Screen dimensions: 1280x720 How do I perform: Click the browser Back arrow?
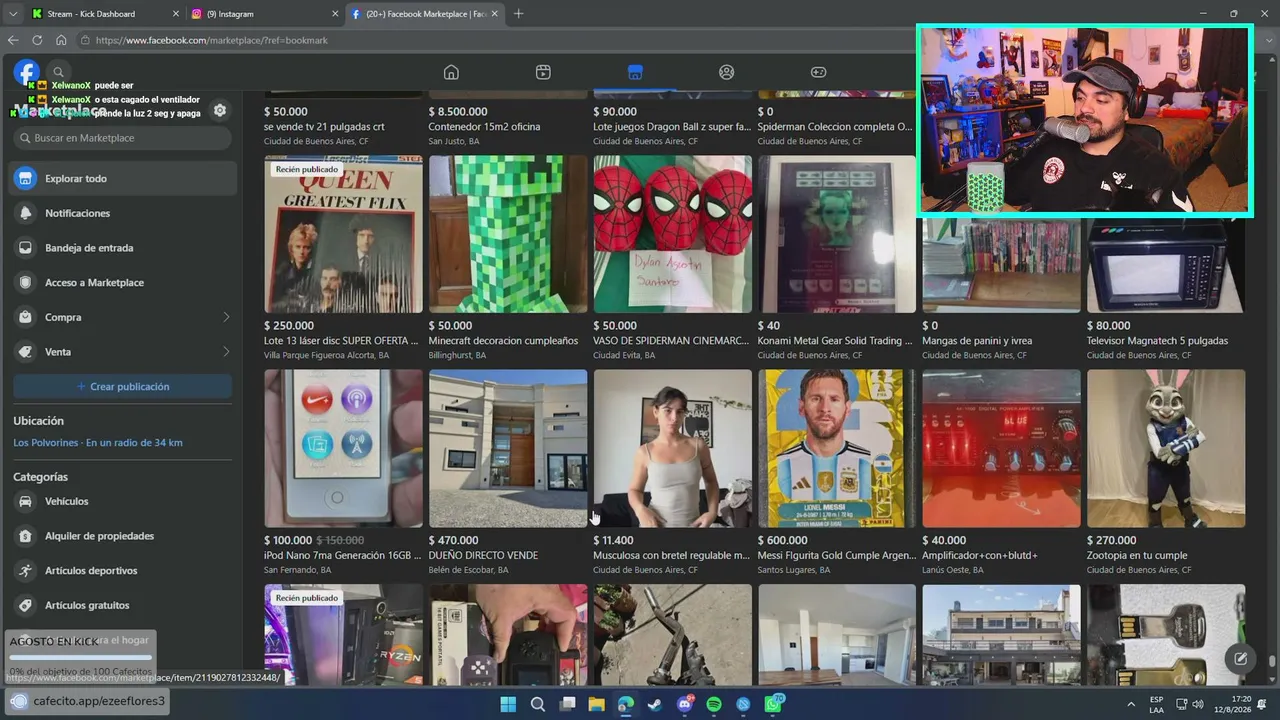click(13, 40)
